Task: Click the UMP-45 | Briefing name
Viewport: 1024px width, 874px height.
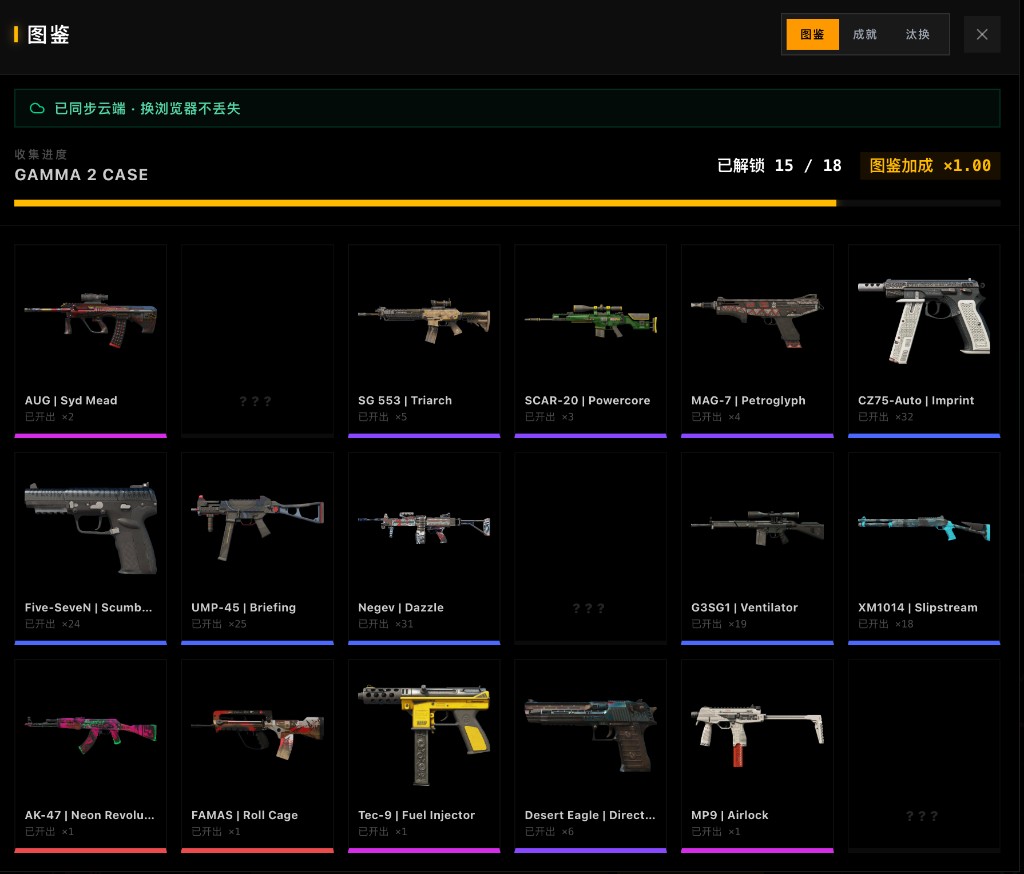Action: coord(243,607)
